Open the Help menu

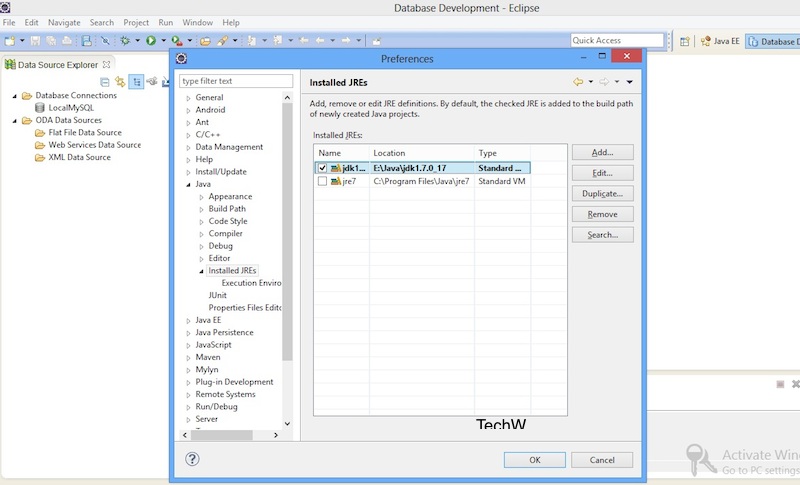pos(231,22)
